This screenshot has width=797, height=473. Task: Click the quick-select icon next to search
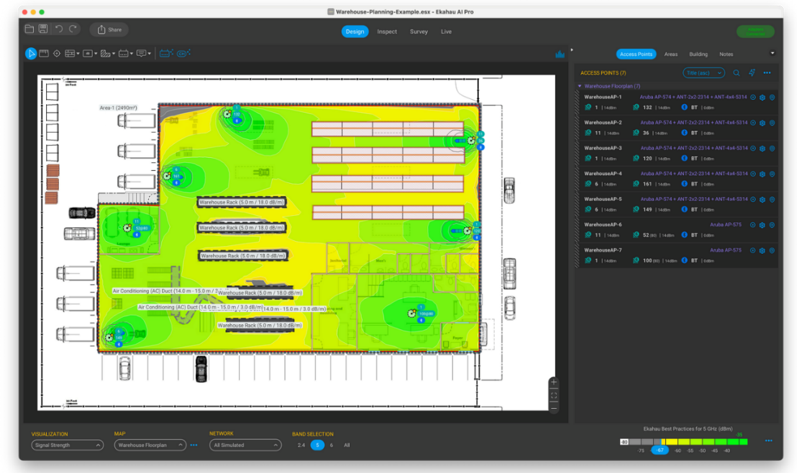pos(752,73)
